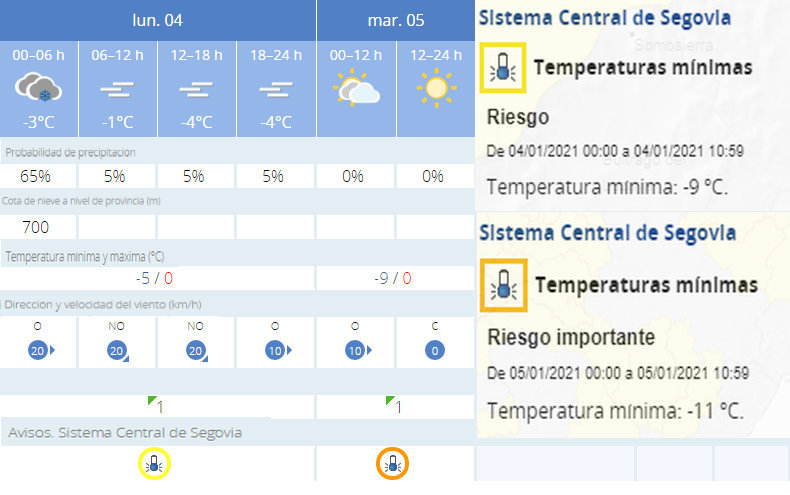The width and height of the screenshot is (790, 495).
Task: Select the lun. 04 day header
Action: pos(158,20)
